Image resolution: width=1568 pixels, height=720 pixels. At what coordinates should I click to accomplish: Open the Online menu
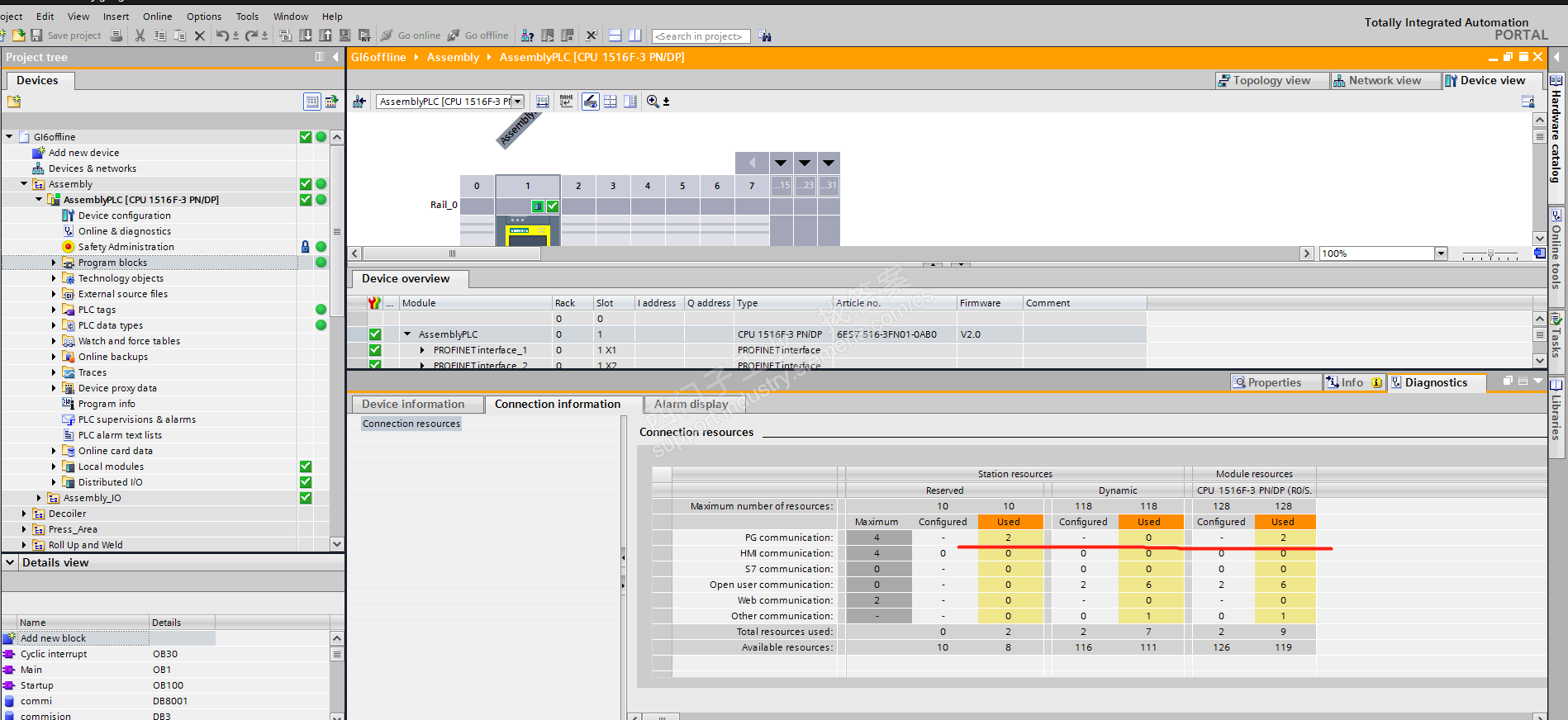point(157,17)
